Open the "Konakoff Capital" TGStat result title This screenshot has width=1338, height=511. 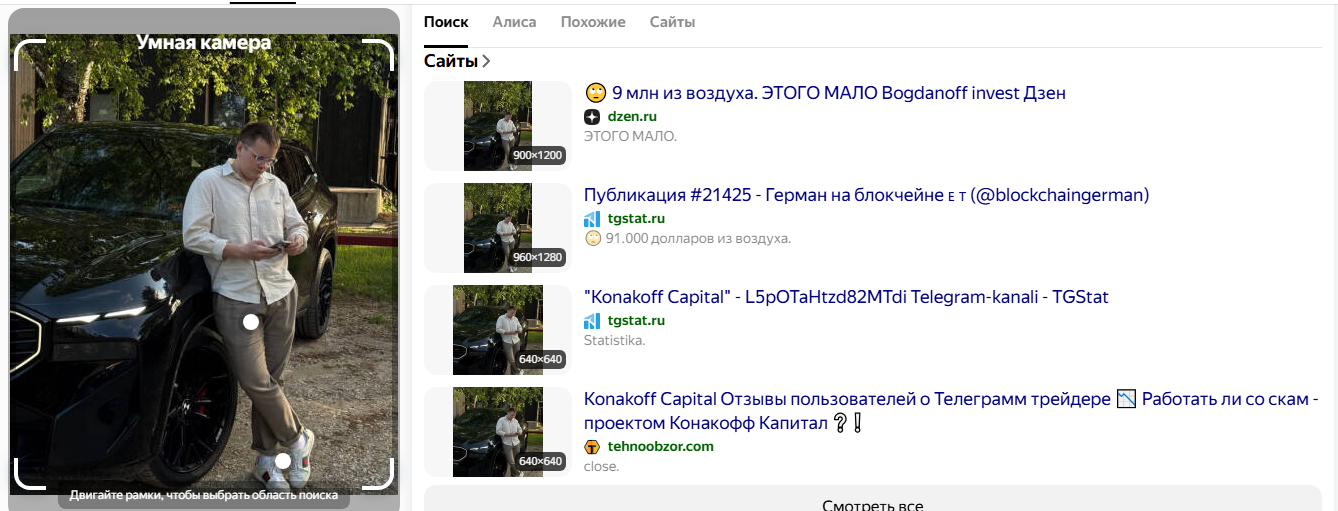coord(846,297)
